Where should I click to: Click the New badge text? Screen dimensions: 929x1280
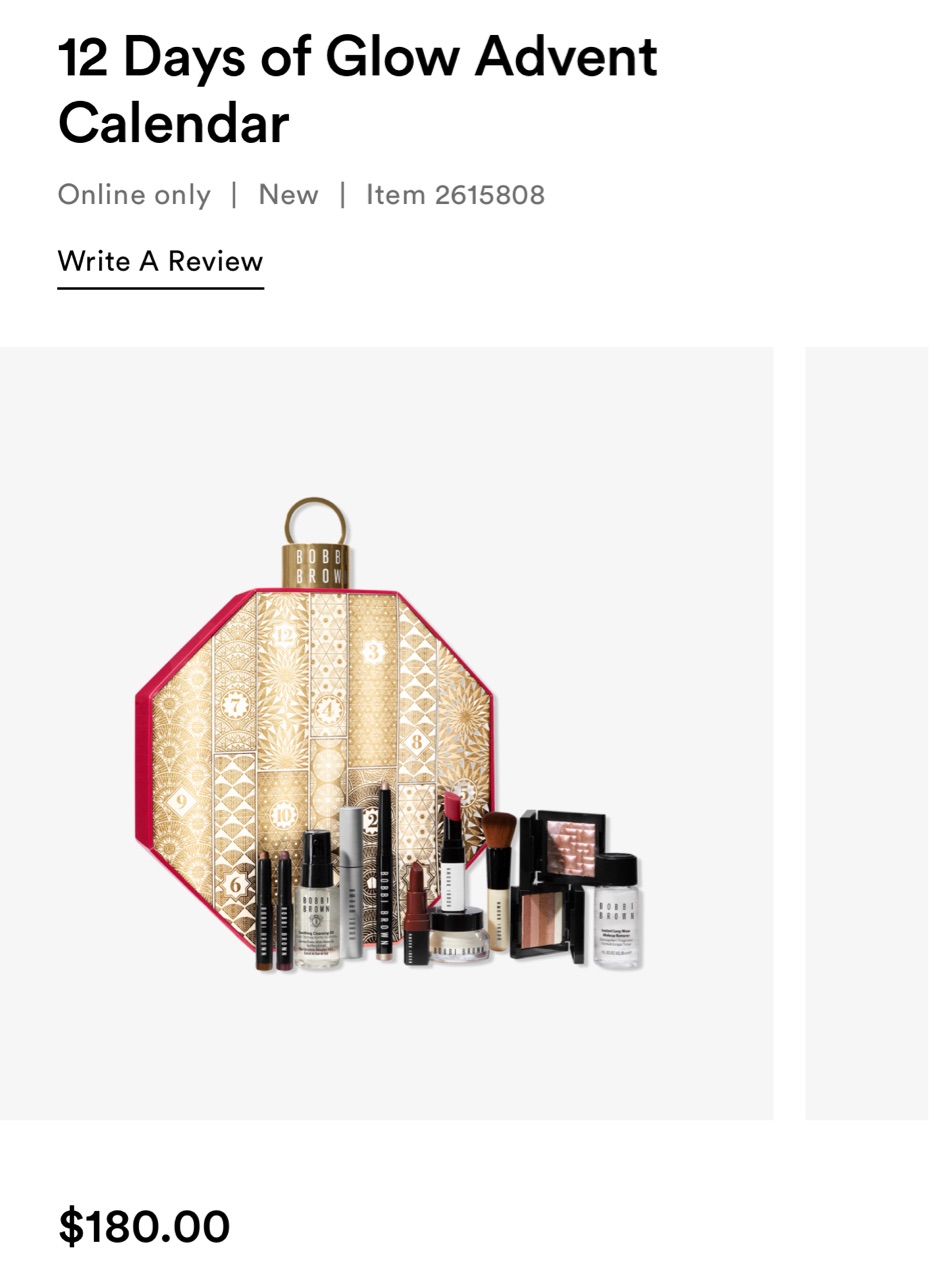(x=288, y=194)
